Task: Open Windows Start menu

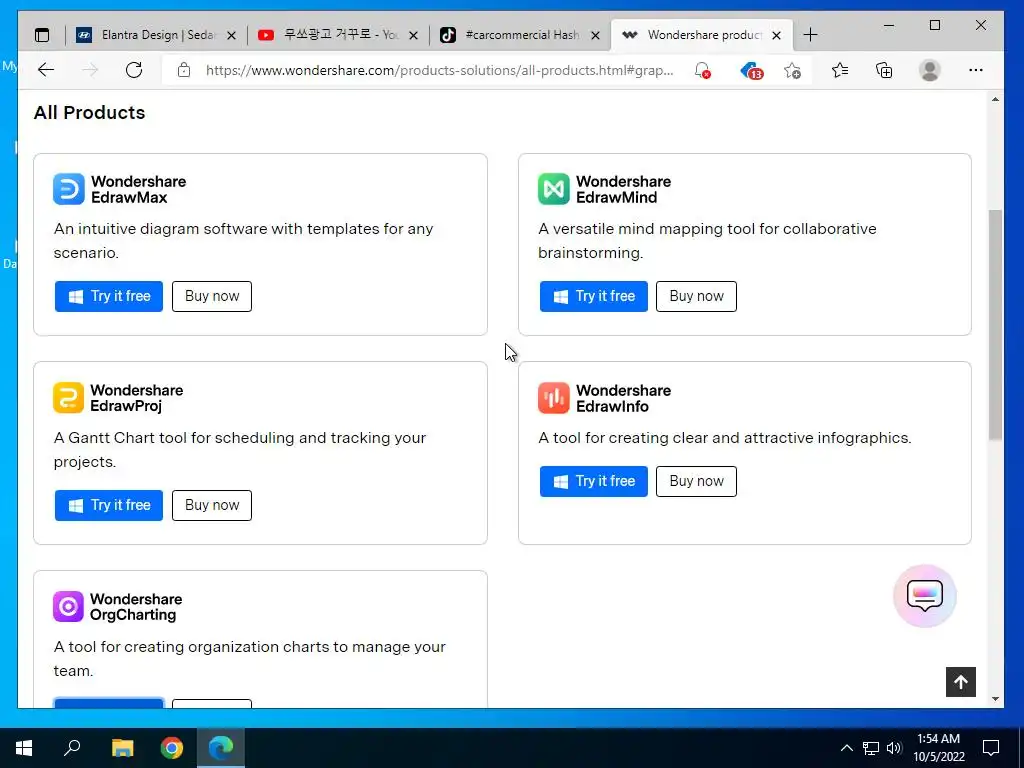Action: [24, 748]
